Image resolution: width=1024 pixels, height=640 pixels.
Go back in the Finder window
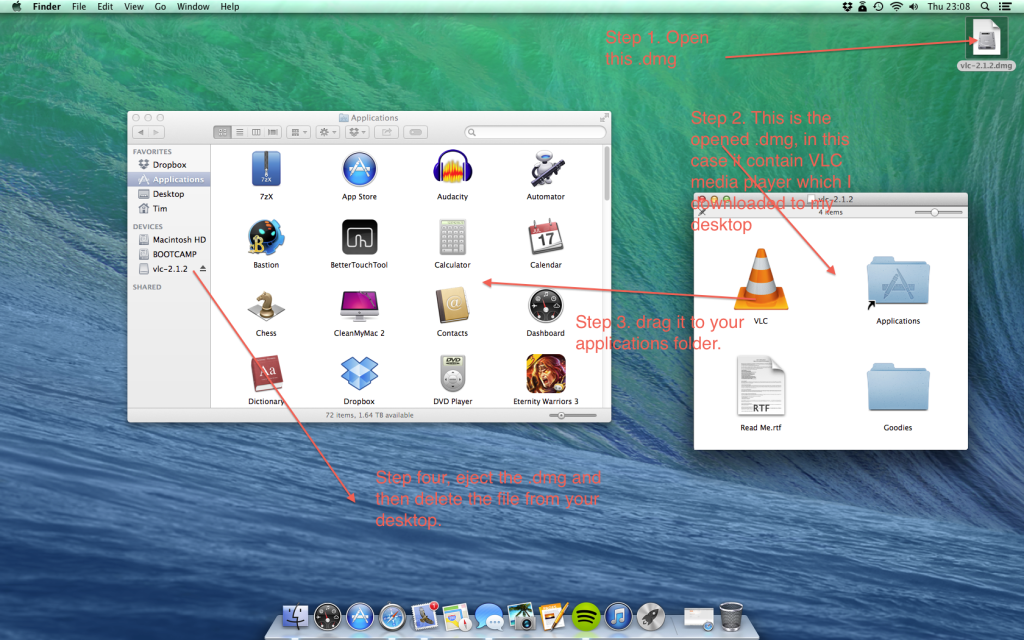point(140,132)
